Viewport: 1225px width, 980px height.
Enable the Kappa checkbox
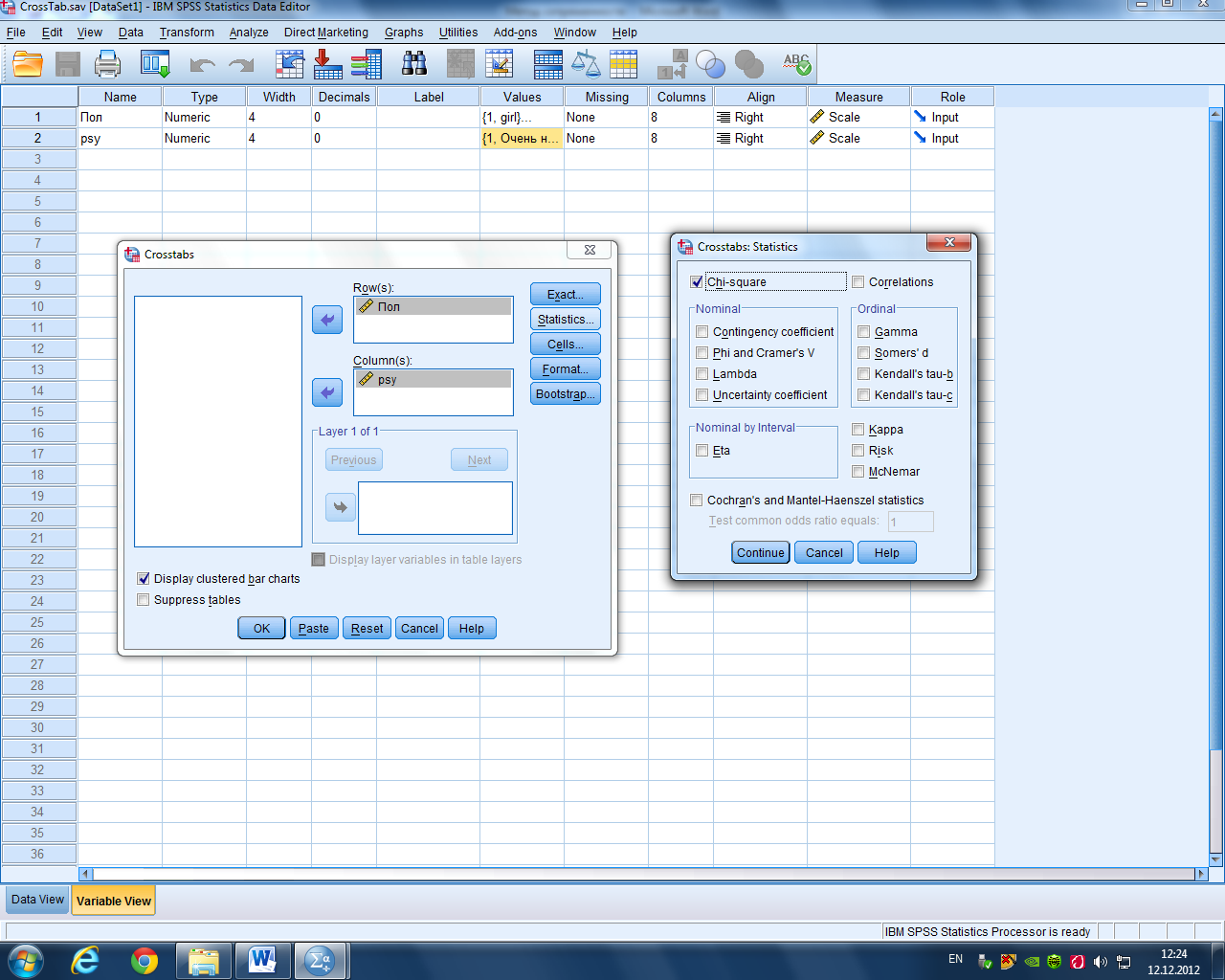858,430
